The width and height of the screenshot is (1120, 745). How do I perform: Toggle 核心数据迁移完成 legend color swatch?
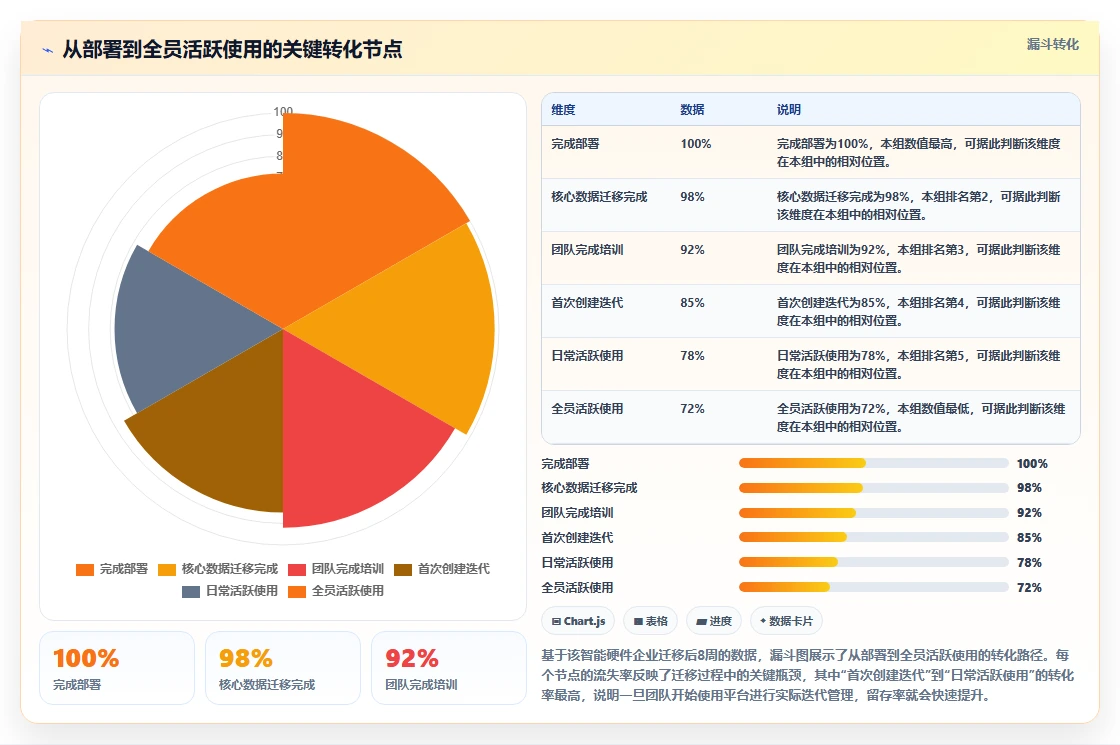pyautogui.click(x=166, y=569)
